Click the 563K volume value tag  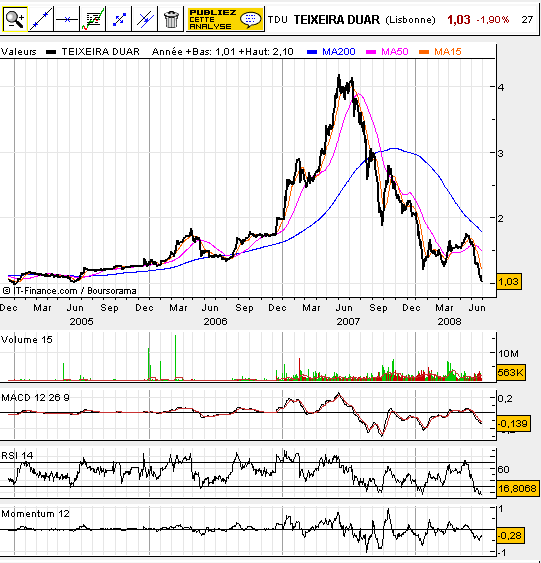pos(511,372)
